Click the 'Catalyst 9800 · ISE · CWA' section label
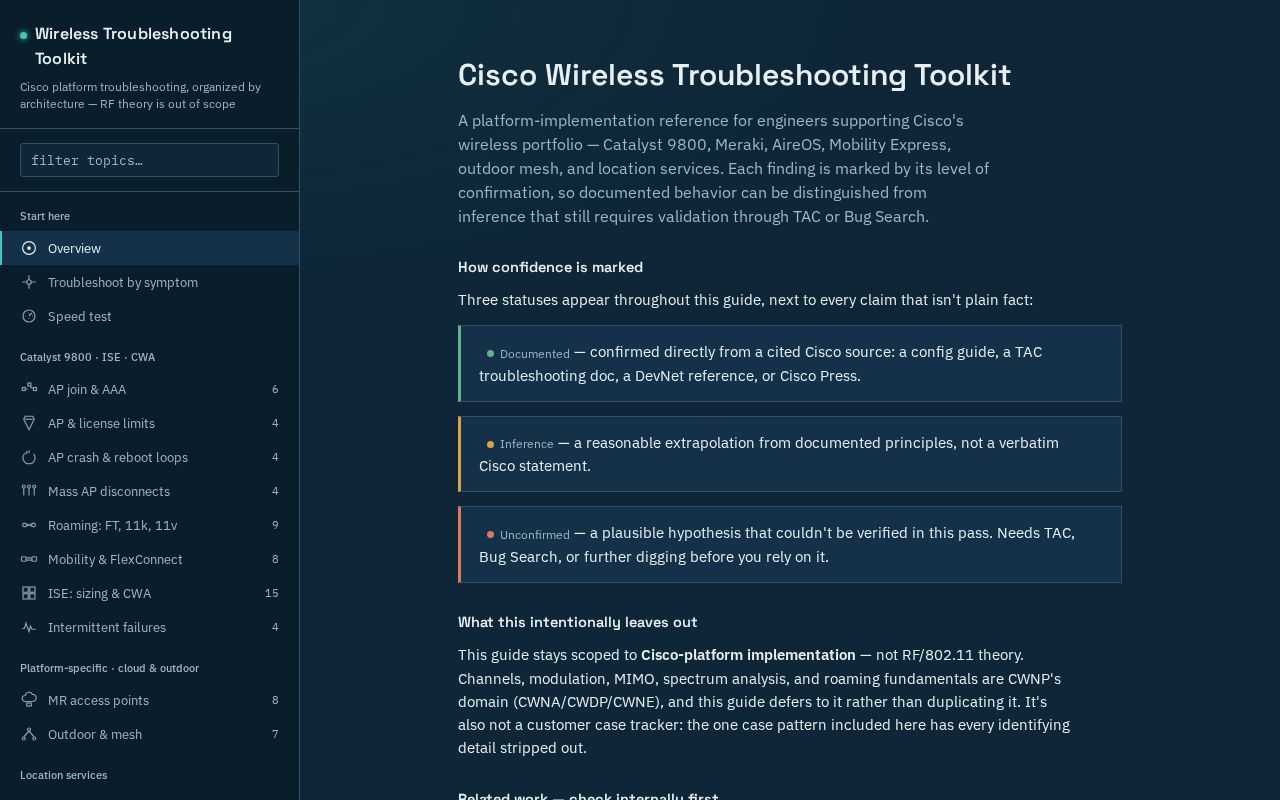Viewport: 1280px width, 800px height. pyautogui.click(x=87, y=357)
